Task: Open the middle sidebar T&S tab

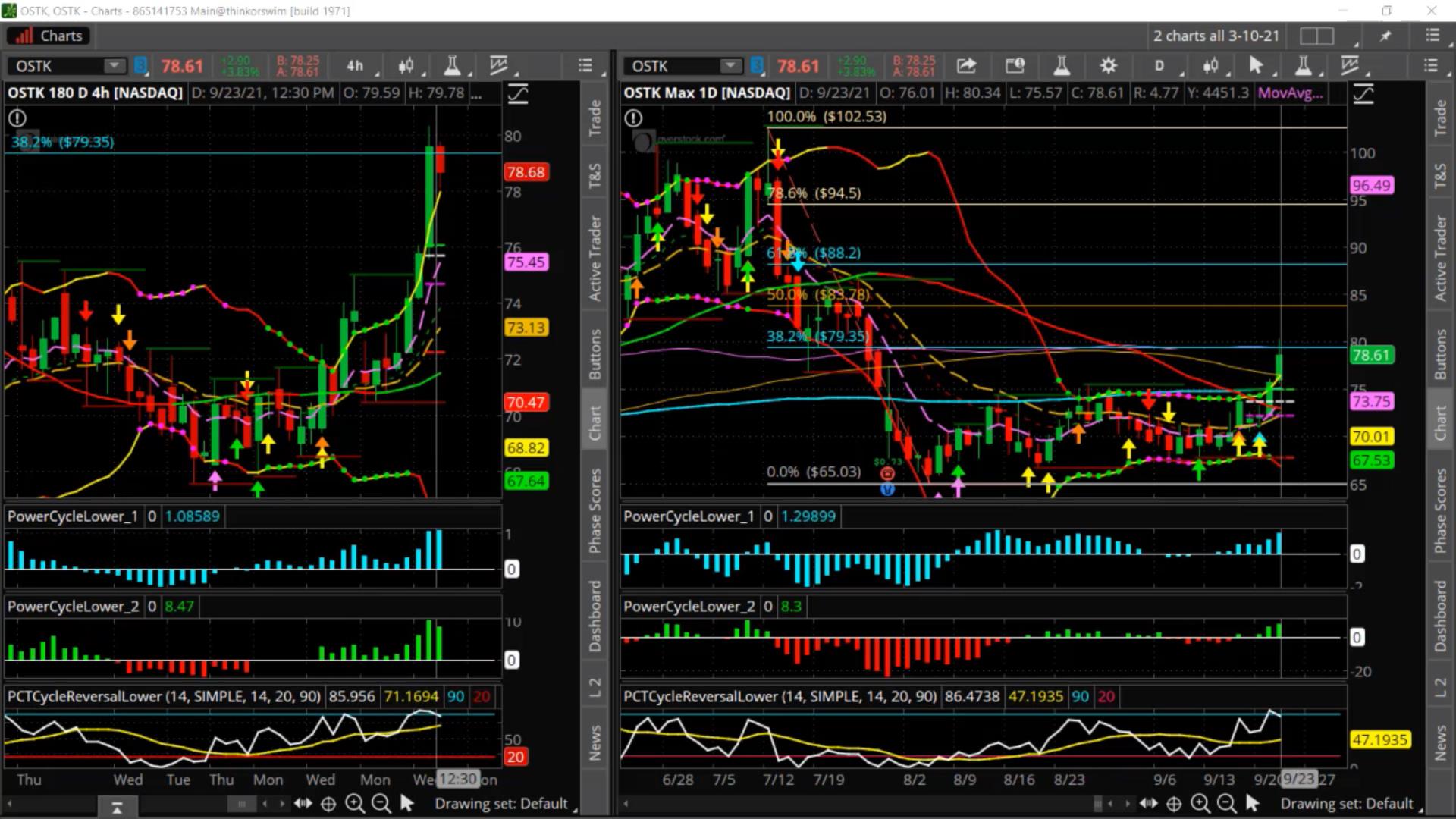Action: [595, 176]
